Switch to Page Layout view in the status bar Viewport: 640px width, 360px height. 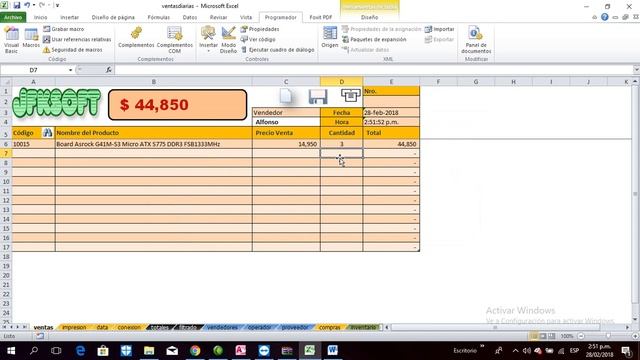pyautogui.click(x=543, y=336)
